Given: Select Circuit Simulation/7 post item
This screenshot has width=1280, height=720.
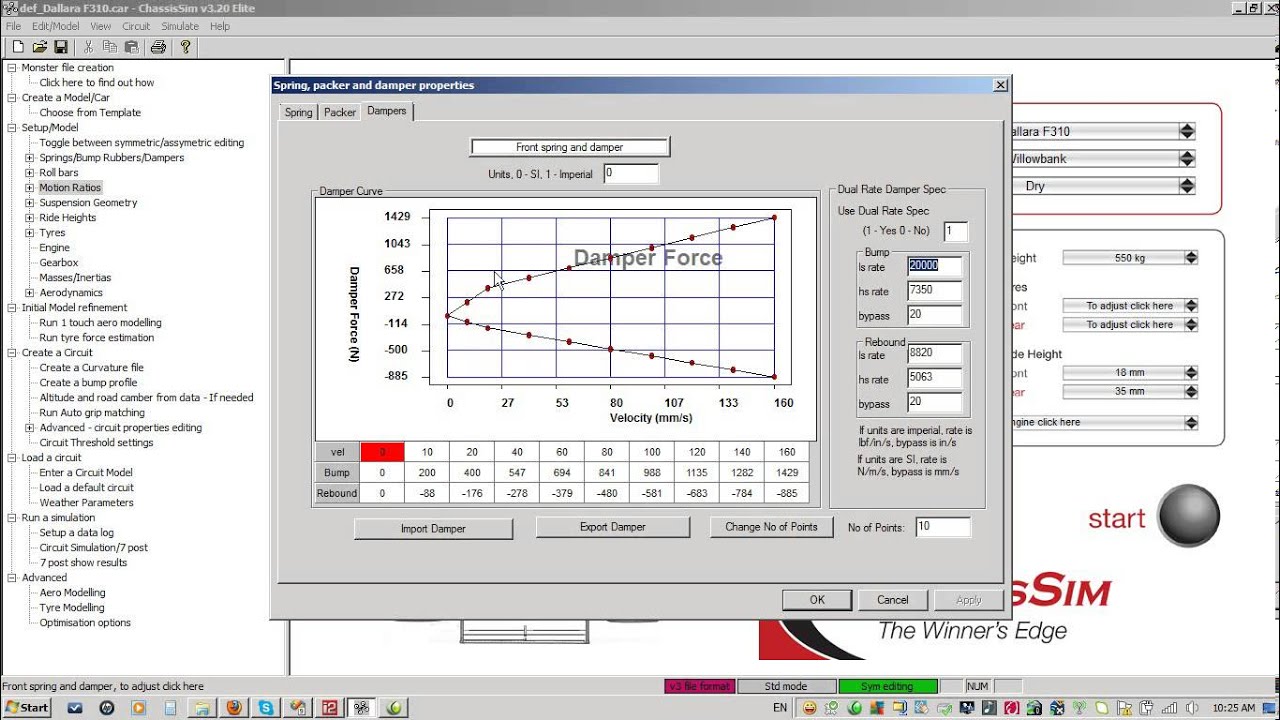Looking at the screenshot, I should coord(94,548).
